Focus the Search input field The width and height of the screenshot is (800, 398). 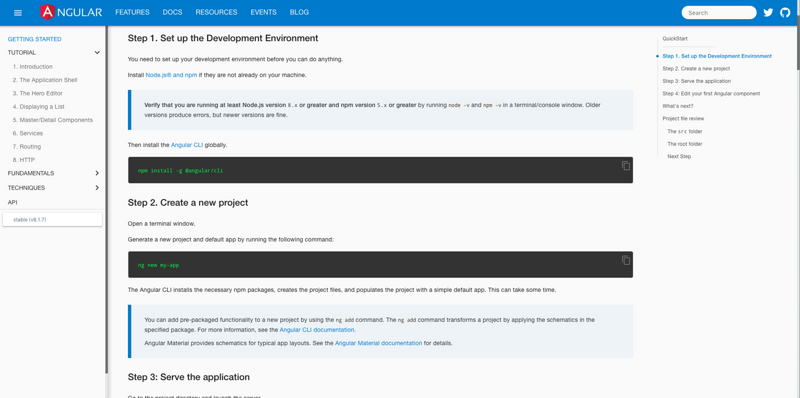pyautogui.click(x=719, y=13)
